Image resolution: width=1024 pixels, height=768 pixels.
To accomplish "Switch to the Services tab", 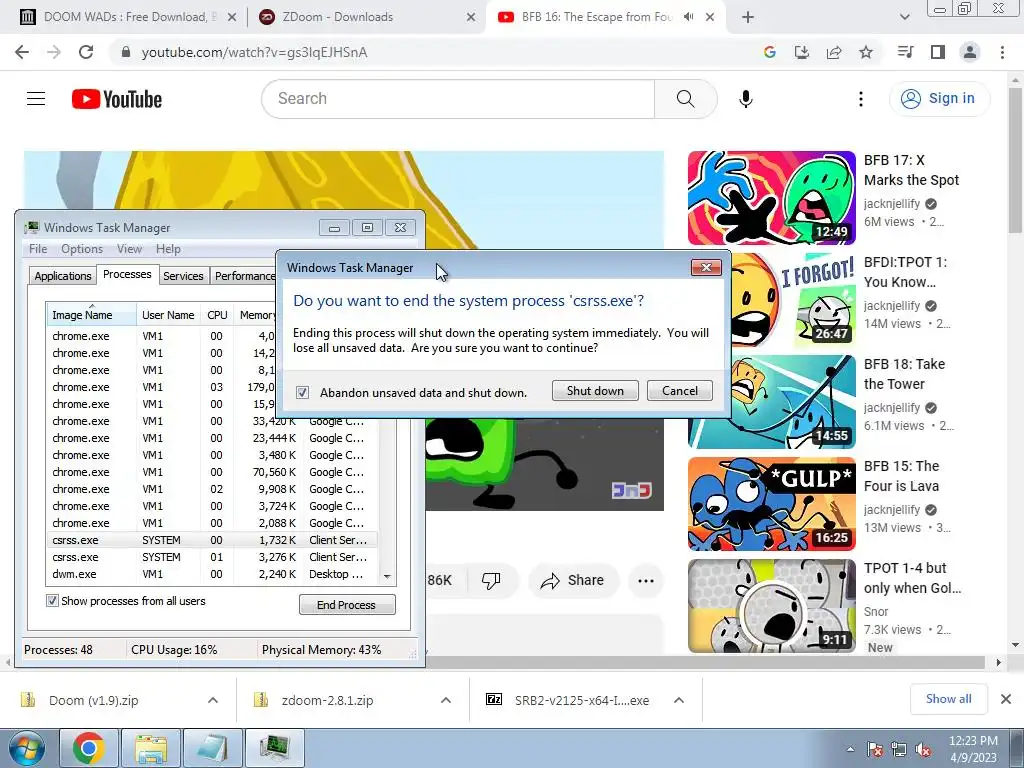I will point(183,276).
